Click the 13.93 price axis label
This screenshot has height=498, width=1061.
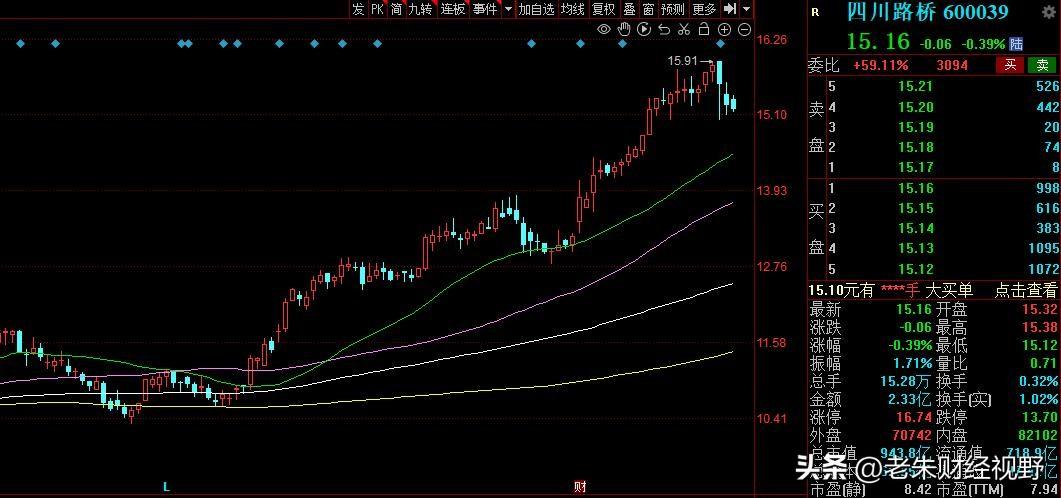[x=771, y=191]
